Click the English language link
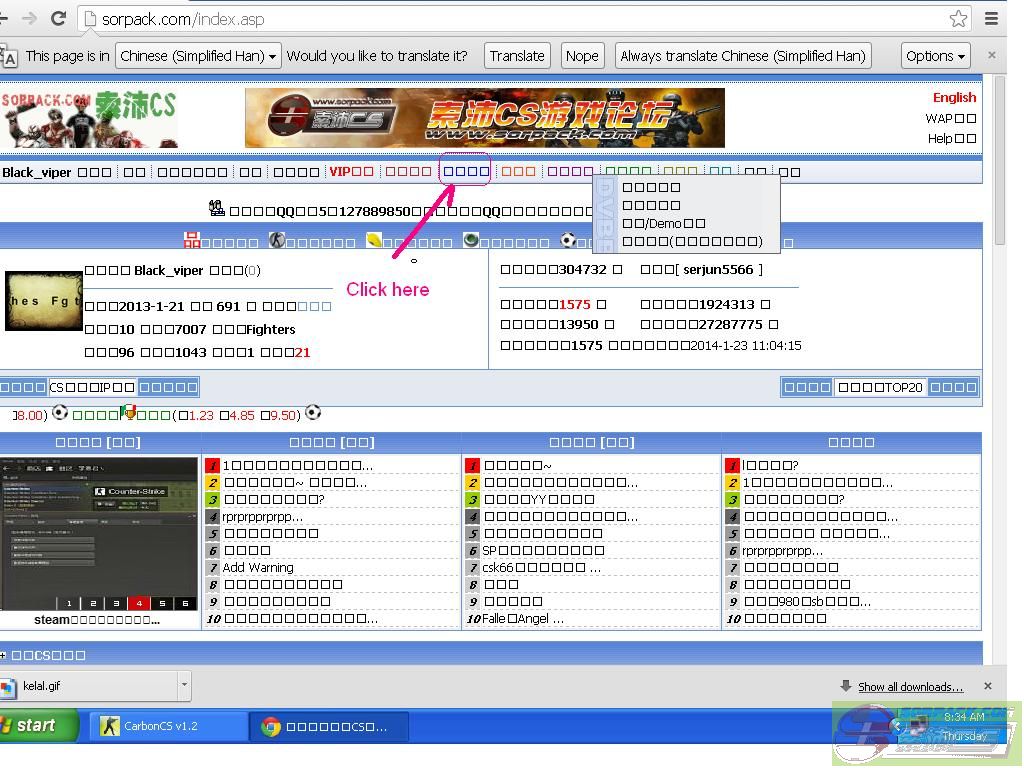 (954, 97)
